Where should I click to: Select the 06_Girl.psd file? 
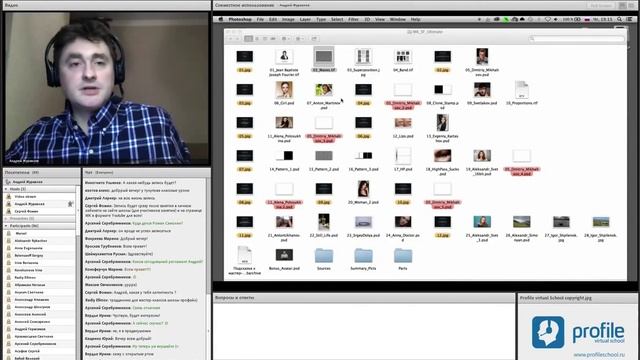tap(284, 93)
